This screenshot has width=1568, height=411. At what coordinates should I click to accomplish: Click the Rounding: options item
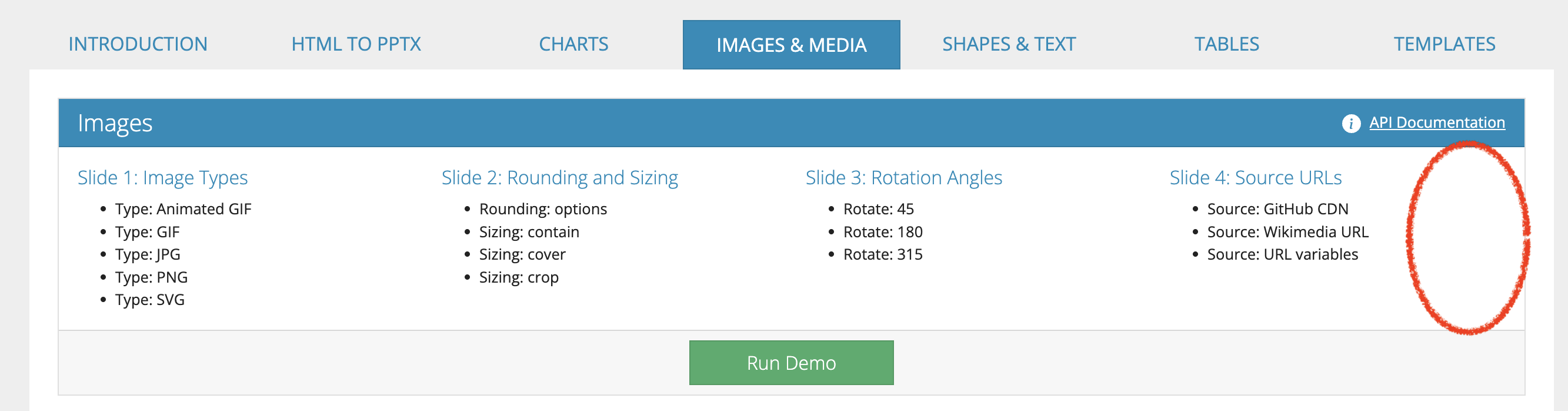coord(543,209)
